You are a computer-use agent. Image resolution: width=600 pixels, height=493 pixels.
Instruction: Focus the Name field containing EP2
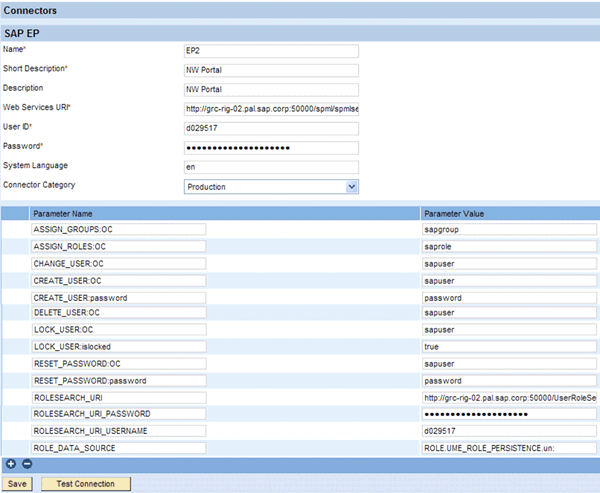271,51
